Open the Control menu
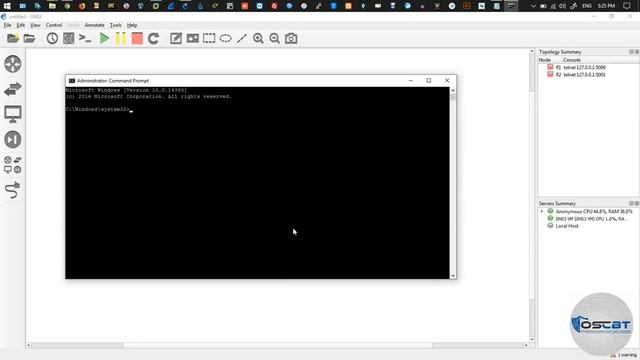This screenshot has height=360, width=640. (x=54, y=25)
